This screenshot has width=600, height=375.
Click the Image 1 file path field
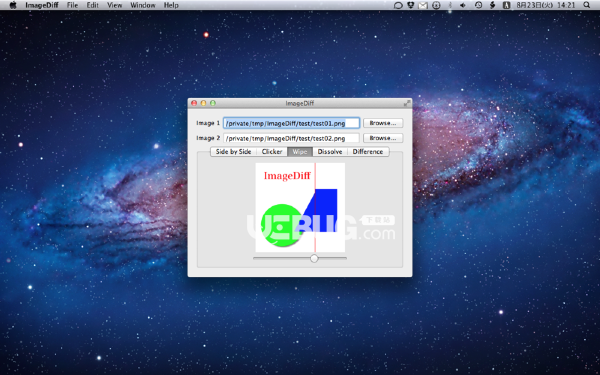(292, 123)
